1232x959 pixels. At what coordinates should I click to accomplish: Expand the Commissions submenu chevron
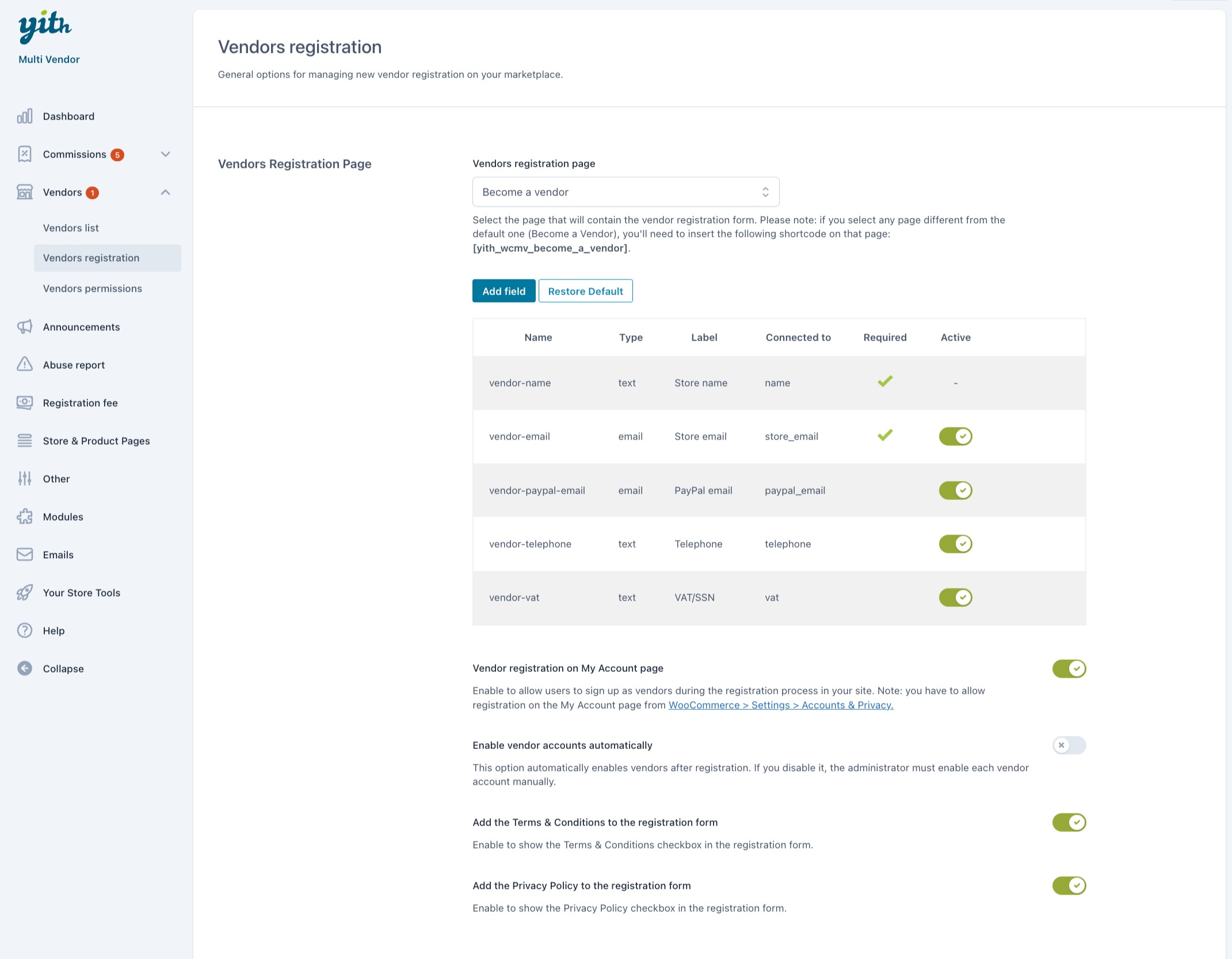tap(166, 154)
